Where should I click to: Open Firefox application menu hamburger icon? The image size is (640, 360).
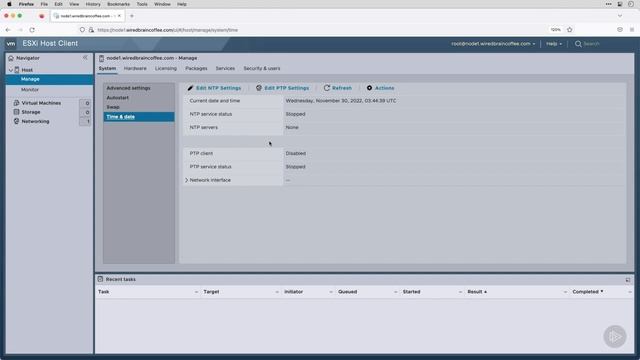coord(632,30)
